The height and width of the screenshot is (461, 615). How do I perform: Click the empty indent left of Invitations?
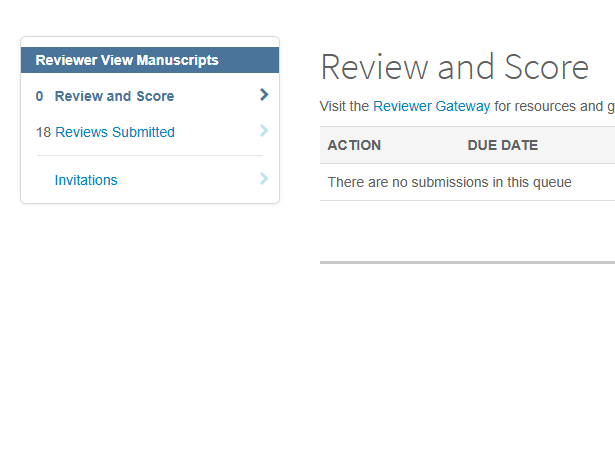pyautogui.click(x=42, y=180)
